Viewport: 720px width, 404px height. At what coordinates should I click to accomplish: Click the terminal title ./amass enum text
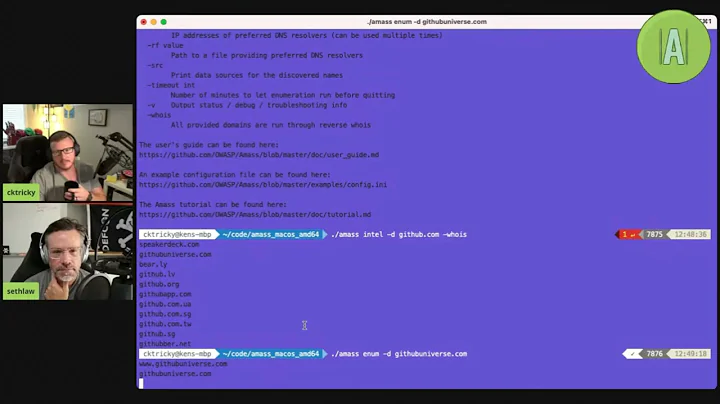point(427,22)
